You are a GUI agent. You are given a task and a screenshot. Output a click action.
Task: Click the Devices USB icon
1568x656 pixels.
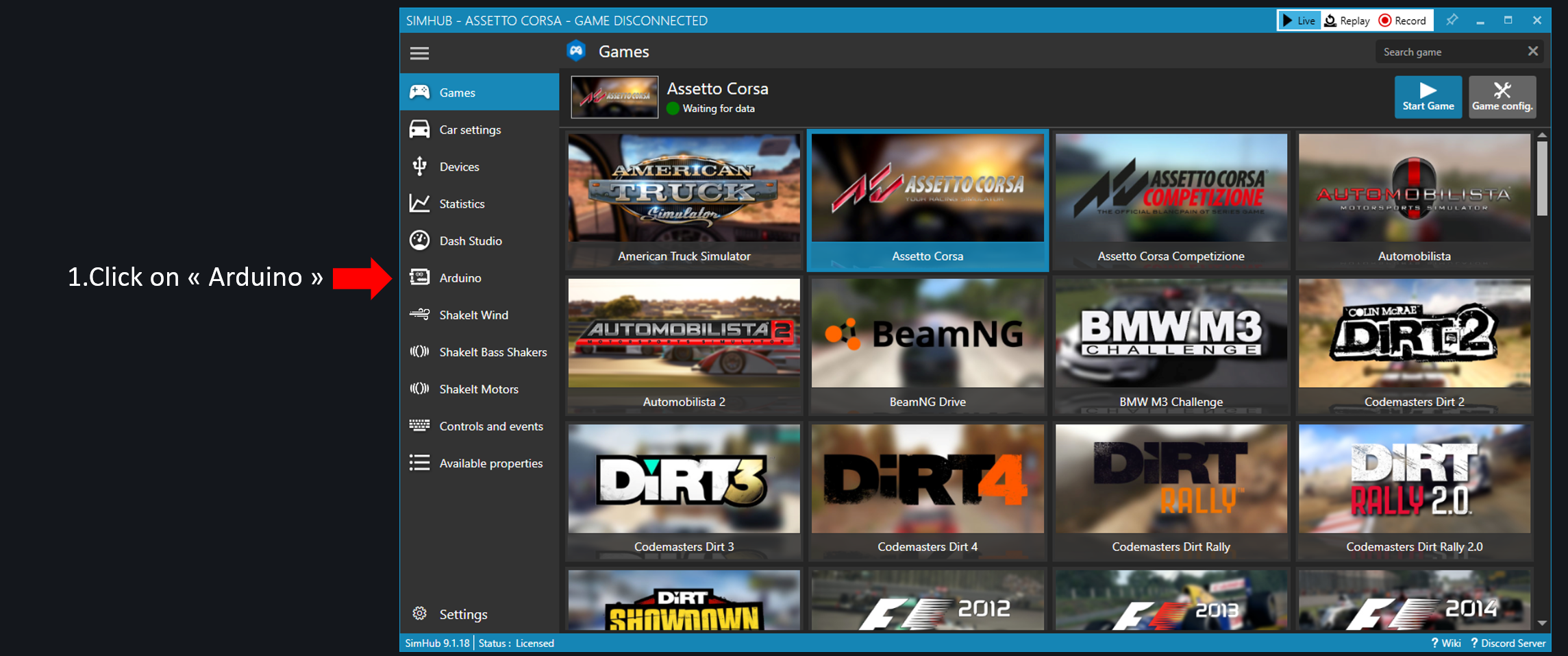click(x=419, y=167)
